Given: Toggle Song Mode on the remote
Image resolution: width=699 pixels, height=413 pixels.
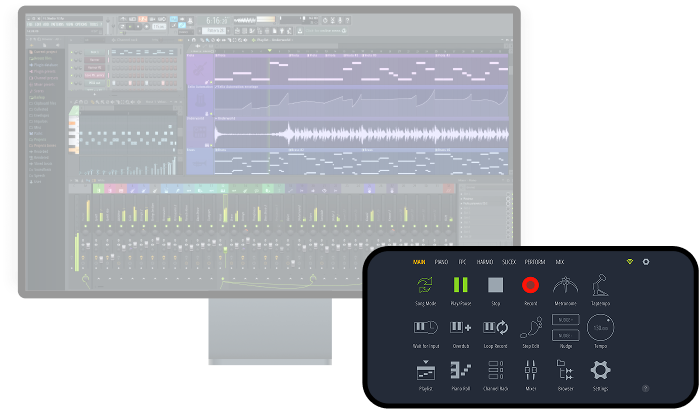Looking at the screenshot, I should pyautogui.click(x=425, y=285).
